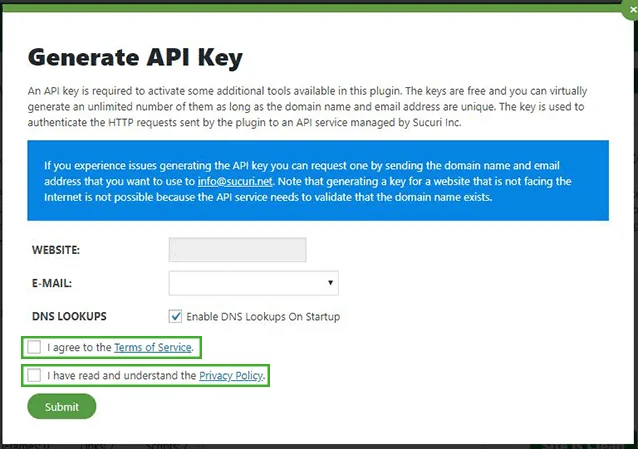Click the DNS LOOKUPS label

tap(69, 316)
